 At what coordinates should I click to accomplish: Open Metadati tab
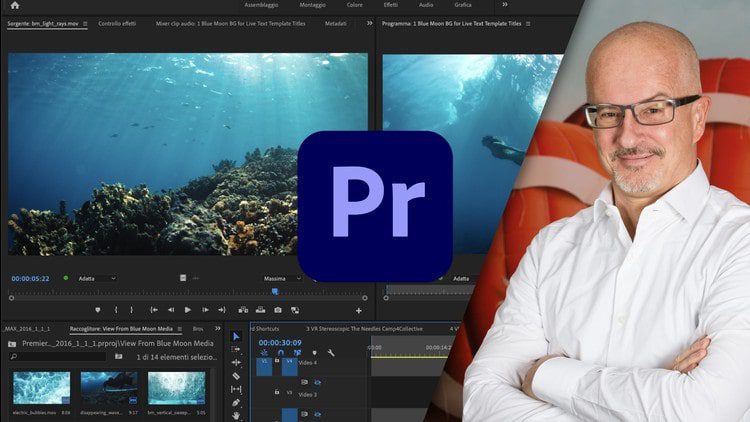click(x=336, y=23)
